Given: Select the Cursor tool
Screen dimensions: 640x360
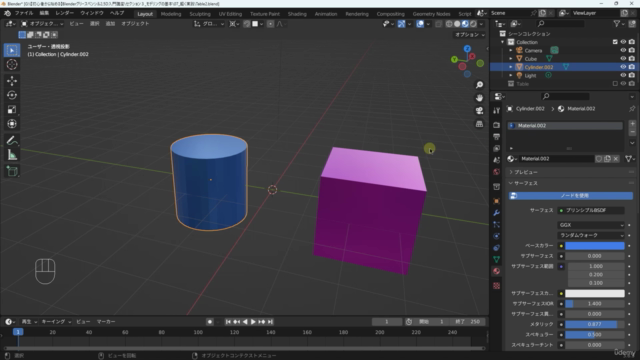Looking at the screenshot, I should pyautogui.click(x=12, y=64).
